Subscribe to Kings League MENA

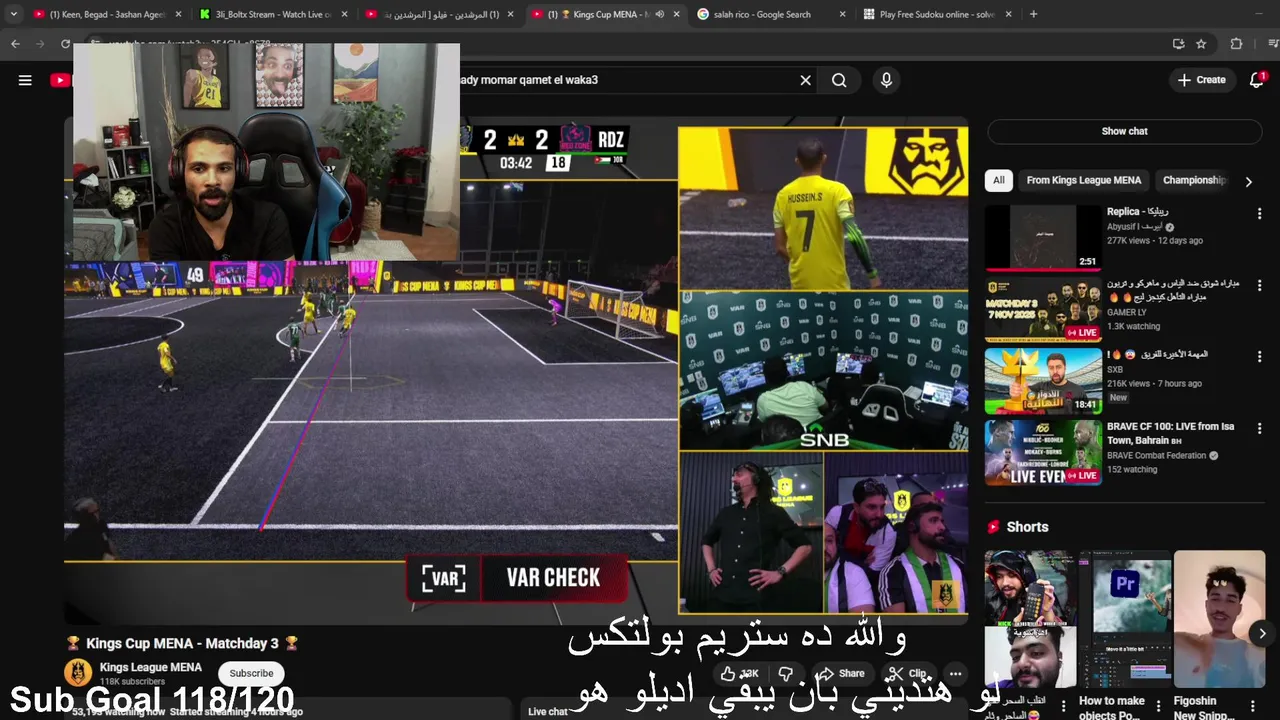(251, 673)
